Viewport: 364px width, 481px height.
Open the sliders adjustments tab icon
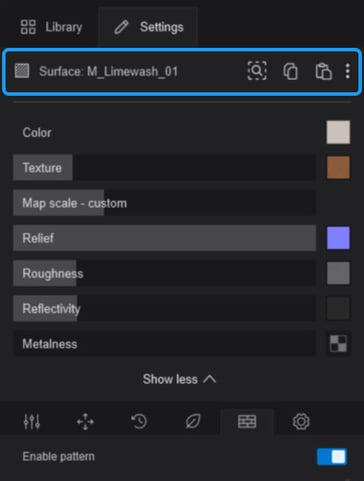32,422
